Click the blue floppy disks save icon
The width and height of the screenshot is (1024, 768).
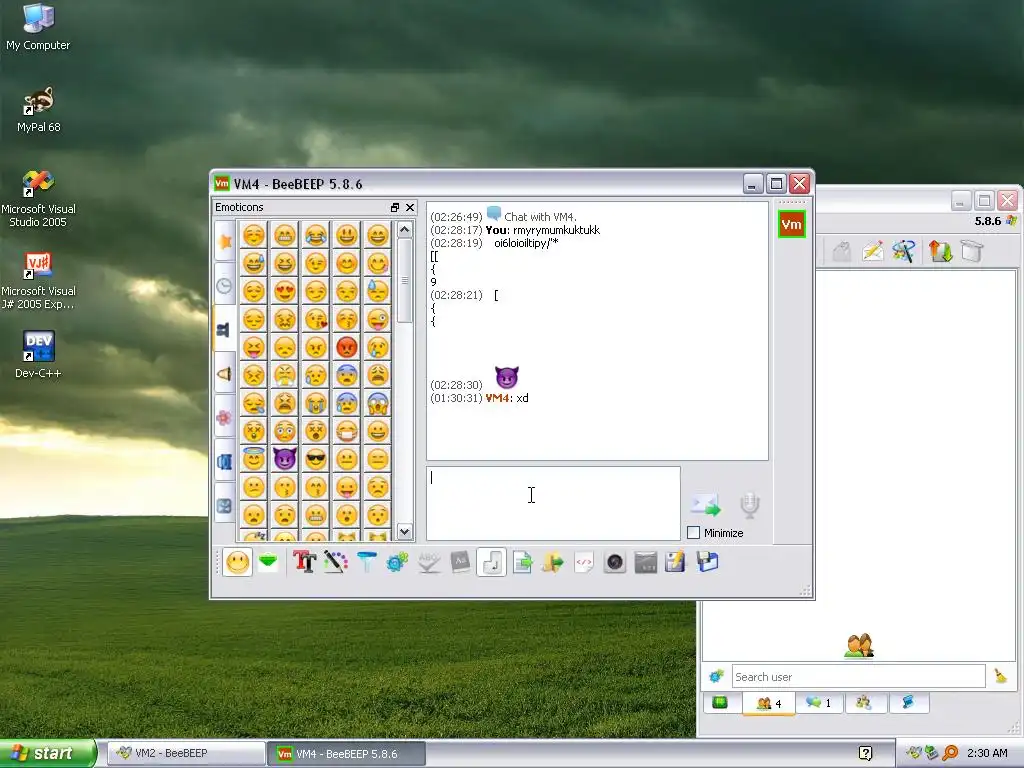pyautogui.click(x=707, y=562)
